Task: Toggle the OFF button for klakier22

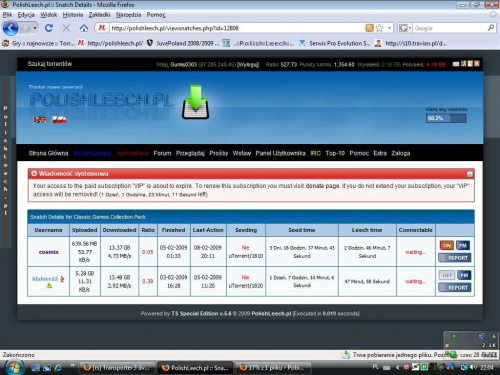Action: [447, 275]
